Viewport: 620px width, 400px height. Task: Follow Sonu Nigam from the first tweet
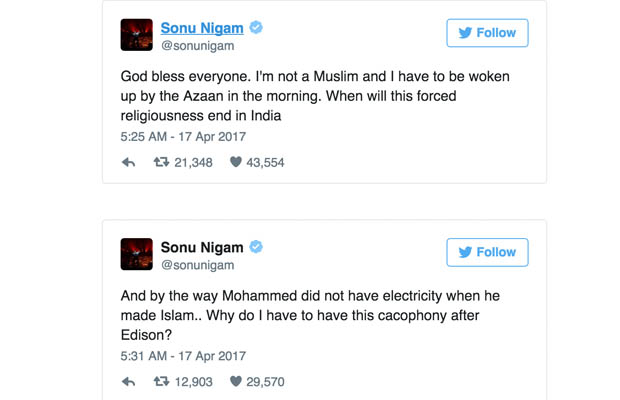pyautogui.click(x=487, y=33)
